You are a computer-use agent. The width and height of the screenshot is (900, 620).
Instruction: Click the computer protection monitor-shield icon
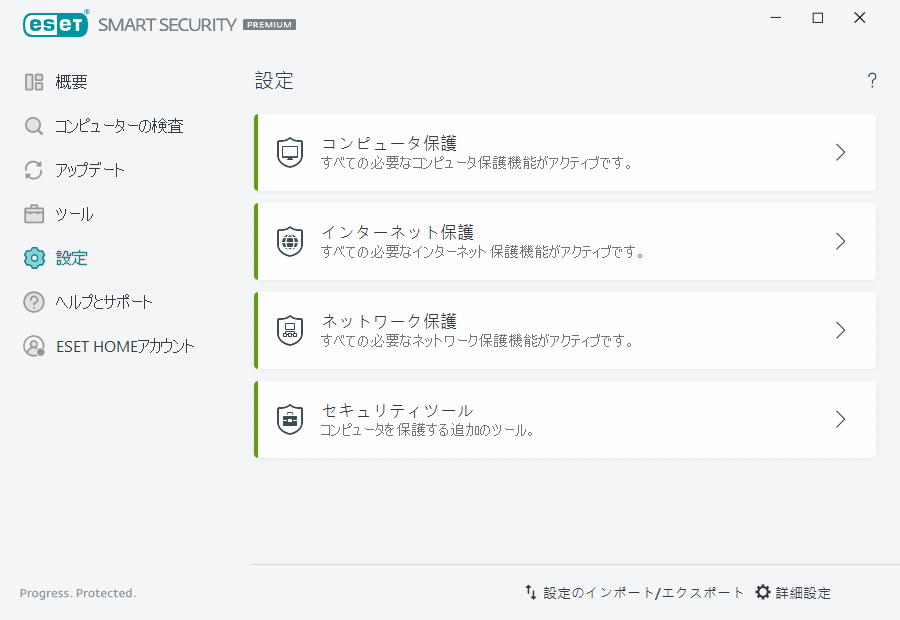coord(290,152)
